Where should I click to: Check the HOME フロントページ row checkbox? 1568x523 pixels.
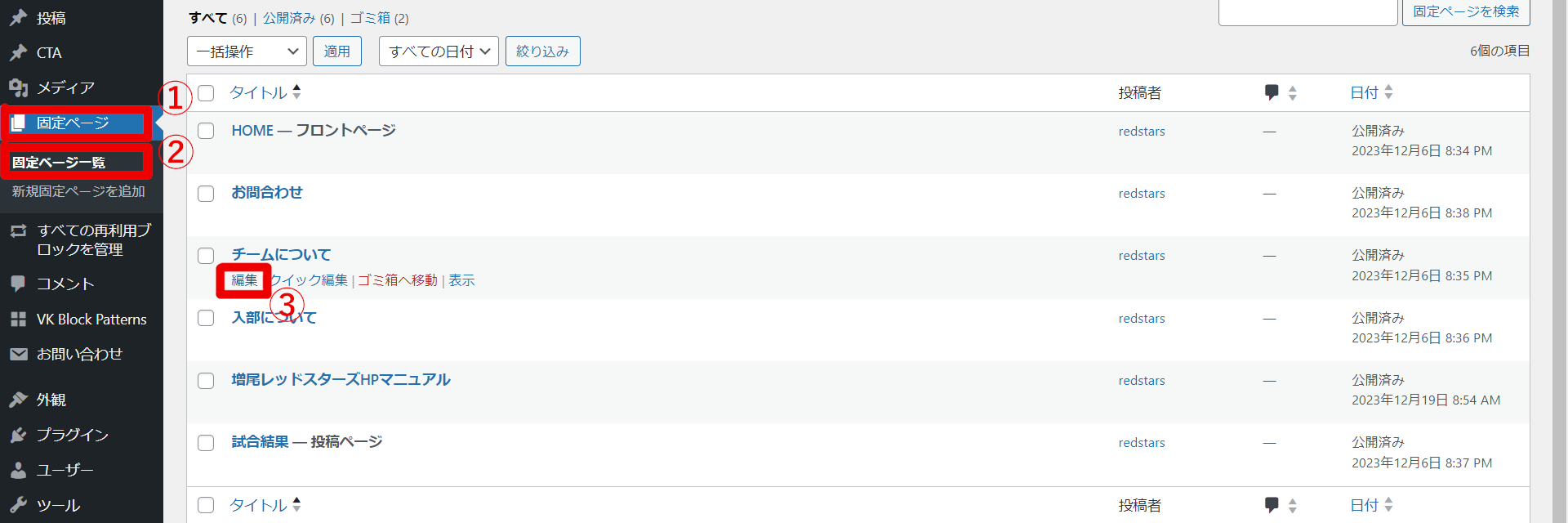click(x=206, y=131)
